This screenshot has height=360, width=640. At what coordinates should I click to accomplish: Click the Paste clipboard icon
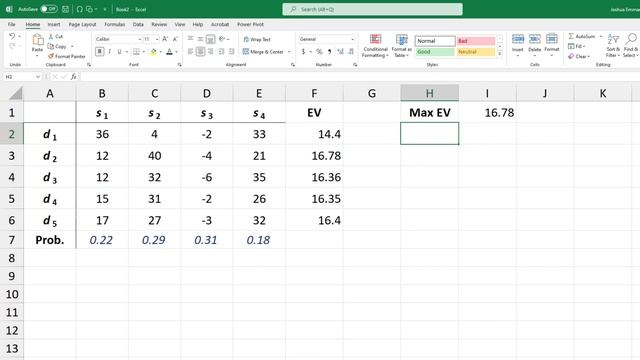click(38, 40)
